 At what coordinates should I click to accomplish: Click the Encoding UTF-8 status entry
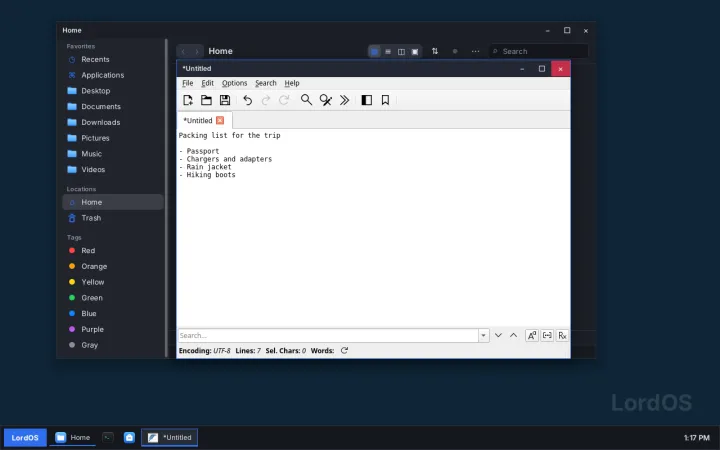click(204, 351)
